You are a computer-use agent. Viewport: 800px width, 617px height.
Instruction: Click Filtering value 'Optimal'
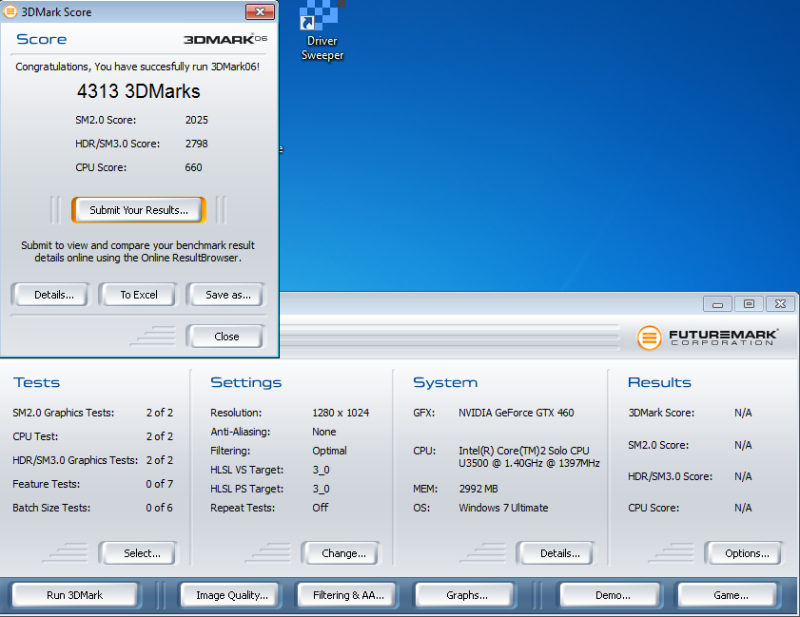(329, 451)
